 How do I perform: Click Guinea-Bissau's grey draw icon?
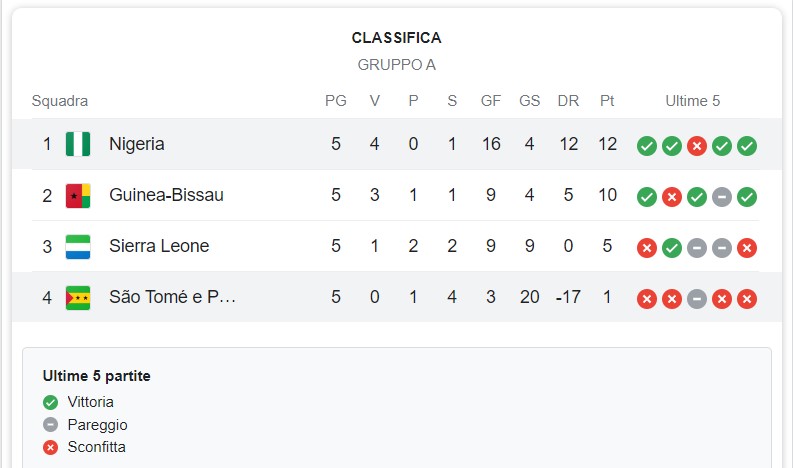tap(722, 197)
